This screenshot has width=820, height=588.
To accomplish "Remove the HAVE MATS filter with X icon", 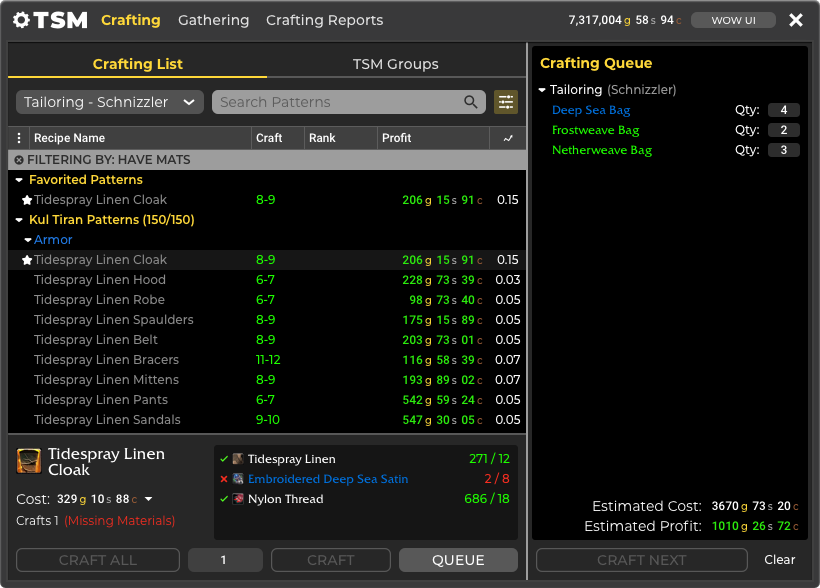I will pyautogui.click(x=19, y=160).
